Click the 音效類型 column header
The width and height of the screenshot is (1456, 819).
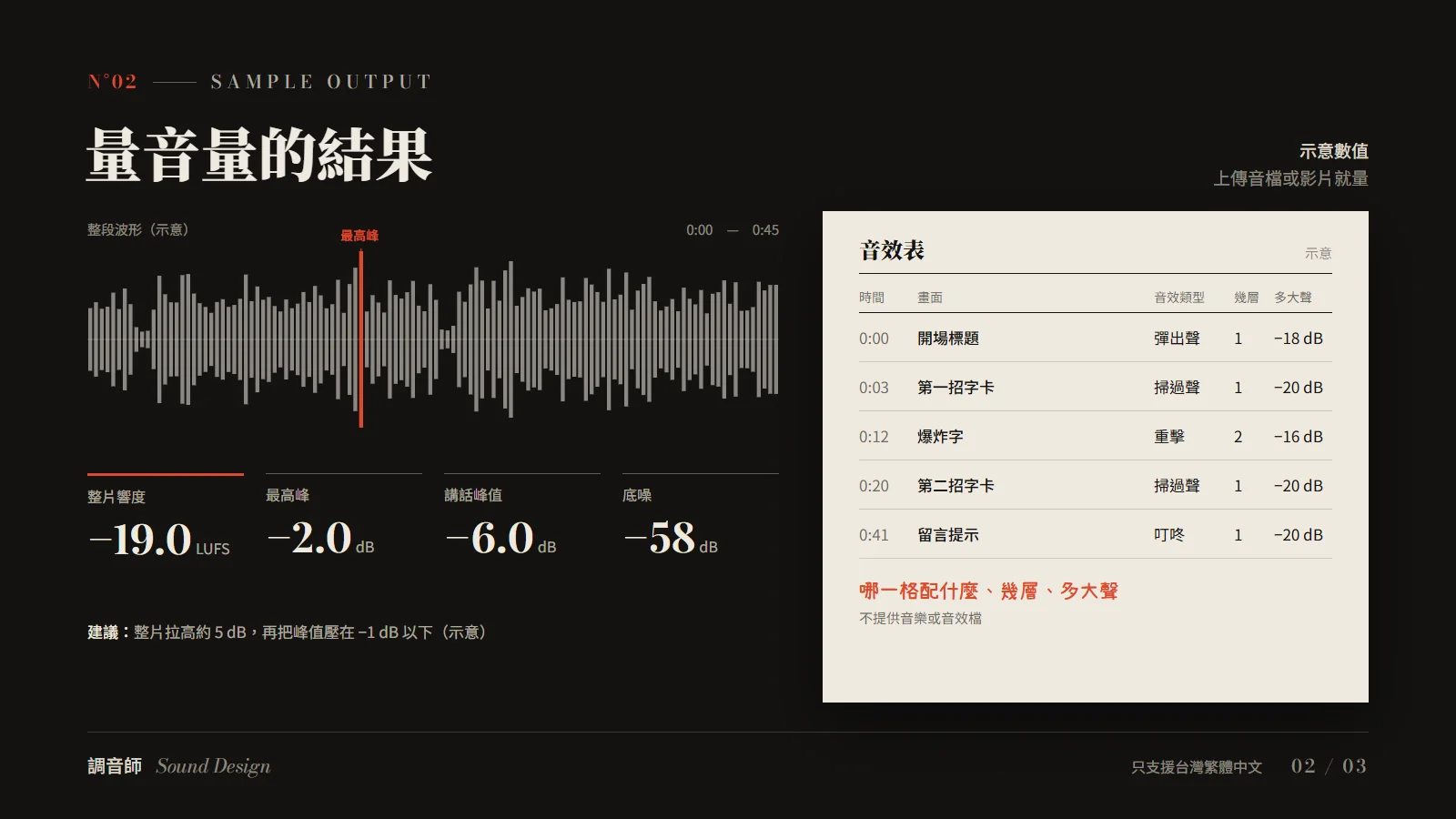(x=1179, y=298)
